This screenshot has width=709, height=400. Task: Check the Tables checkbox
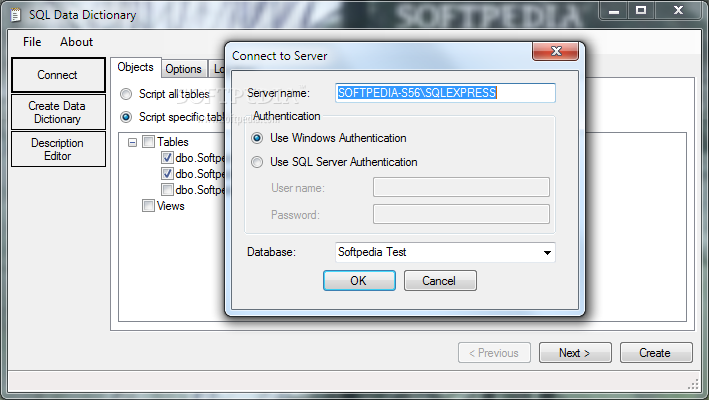[x=148, y=142]
